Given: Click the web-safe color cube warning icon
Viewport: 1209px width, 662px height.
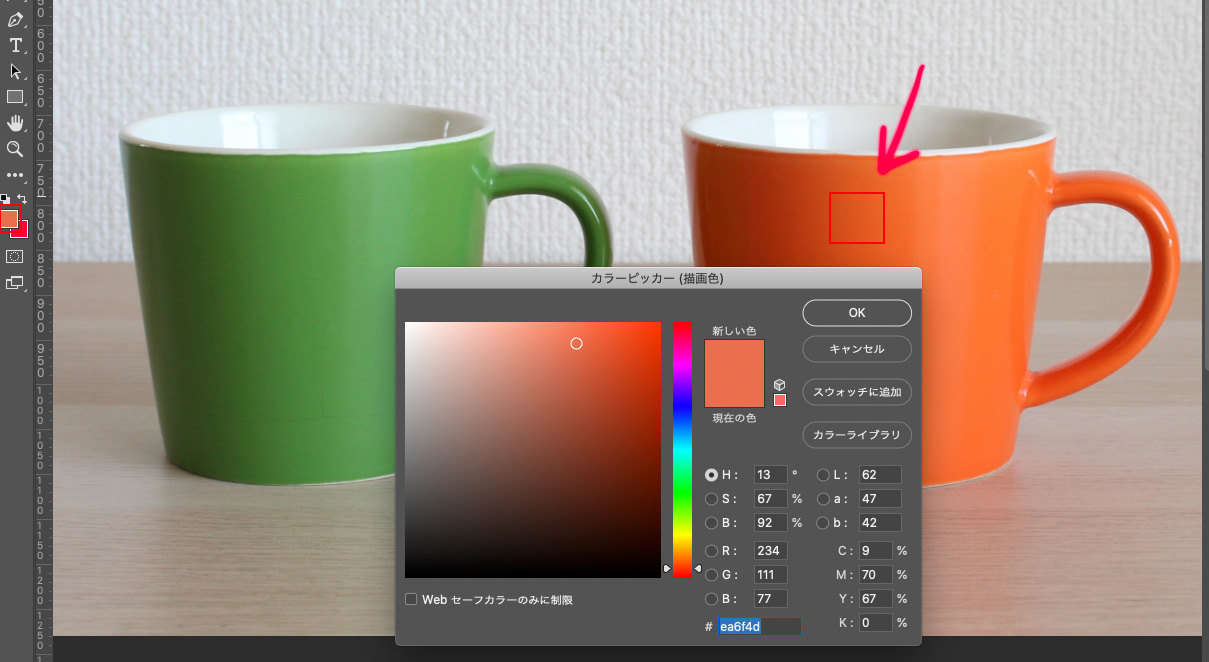Looking at the screenshot, I should click(780, 385).
